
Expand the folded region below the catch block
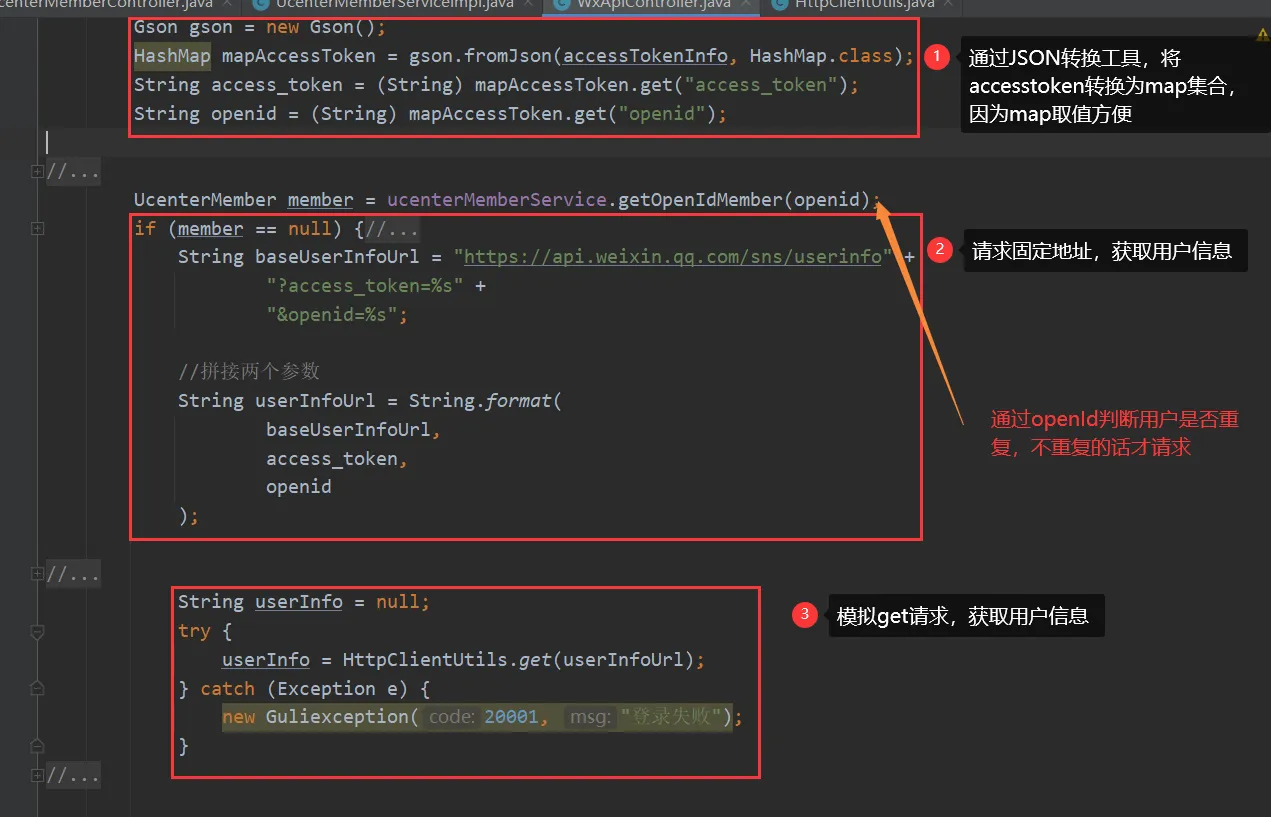coord(38,775)
